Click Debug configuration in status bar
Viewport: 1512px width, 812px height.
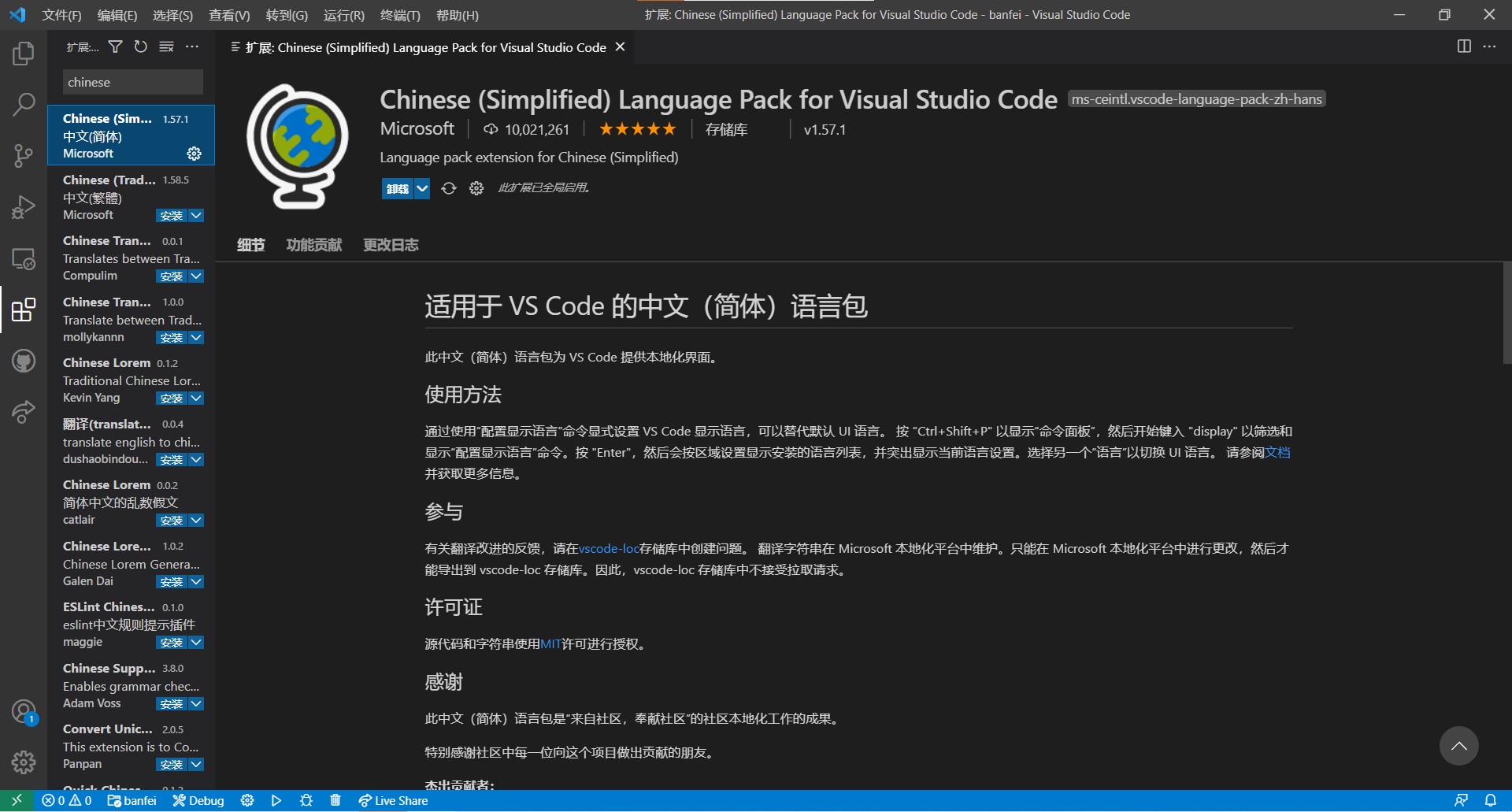[x=198, y=801]
